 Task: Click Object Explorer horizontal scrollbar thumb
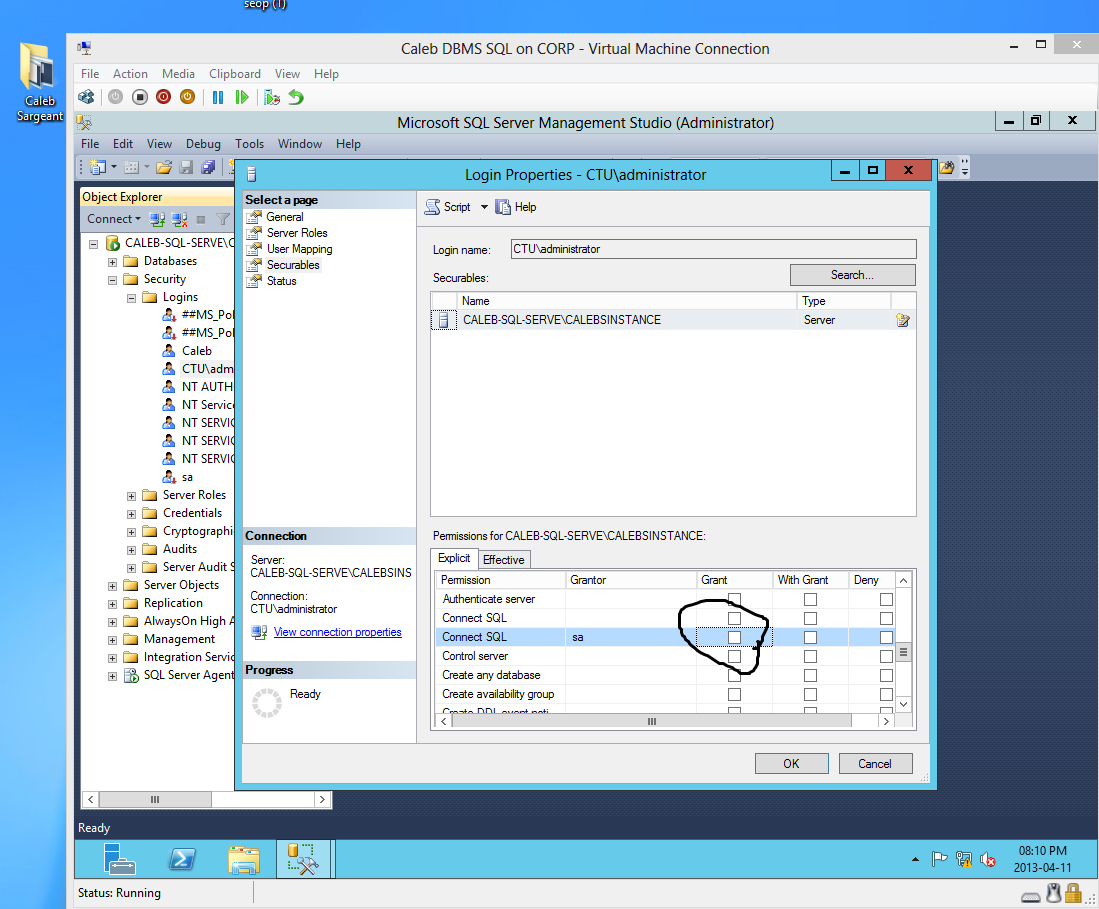(155, 799)
